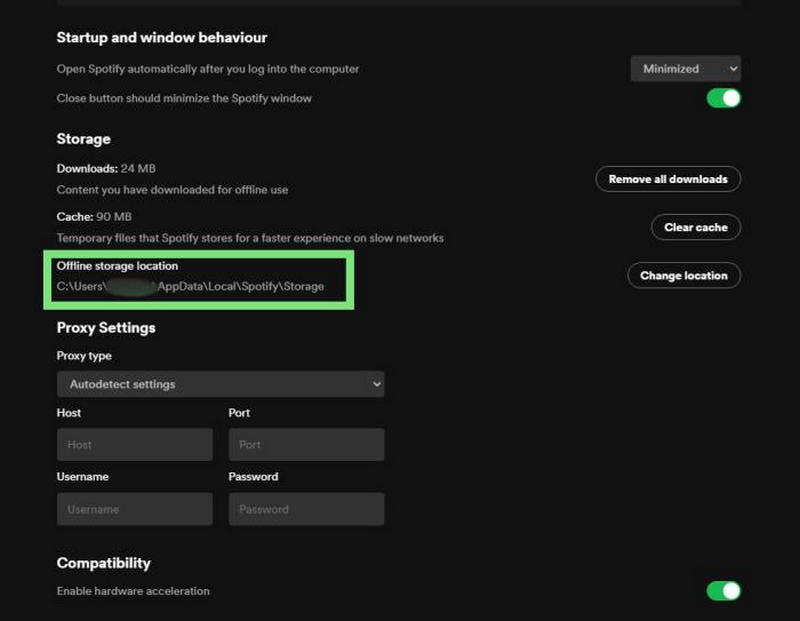The height and width of the screenshot is (621, 800).
Task: Click the "Compatibility" section heading
Action: click(x=103, y=563)
